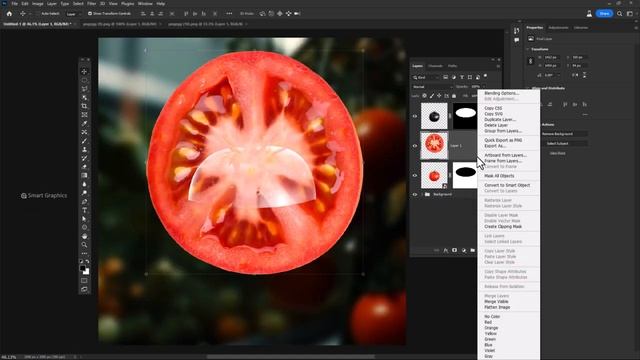Switch to the Channels tab

(x=435, y=66)
